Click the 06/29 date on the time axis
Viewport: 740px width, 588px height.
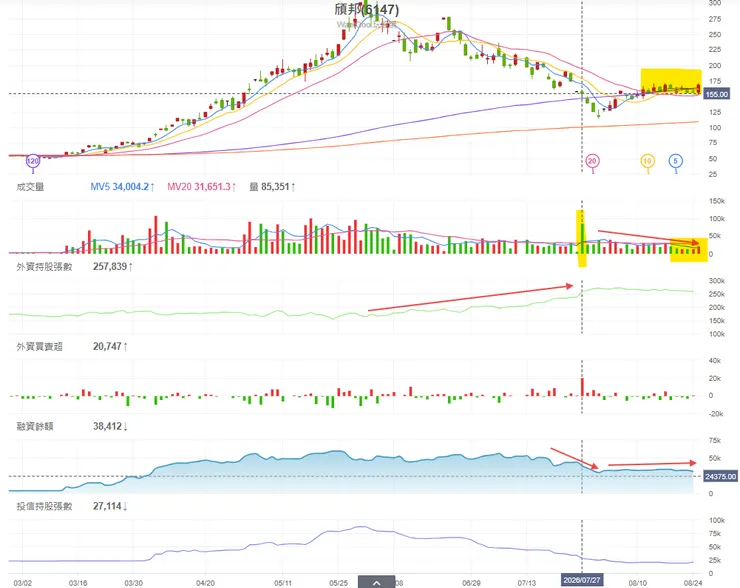click(471, 583)
